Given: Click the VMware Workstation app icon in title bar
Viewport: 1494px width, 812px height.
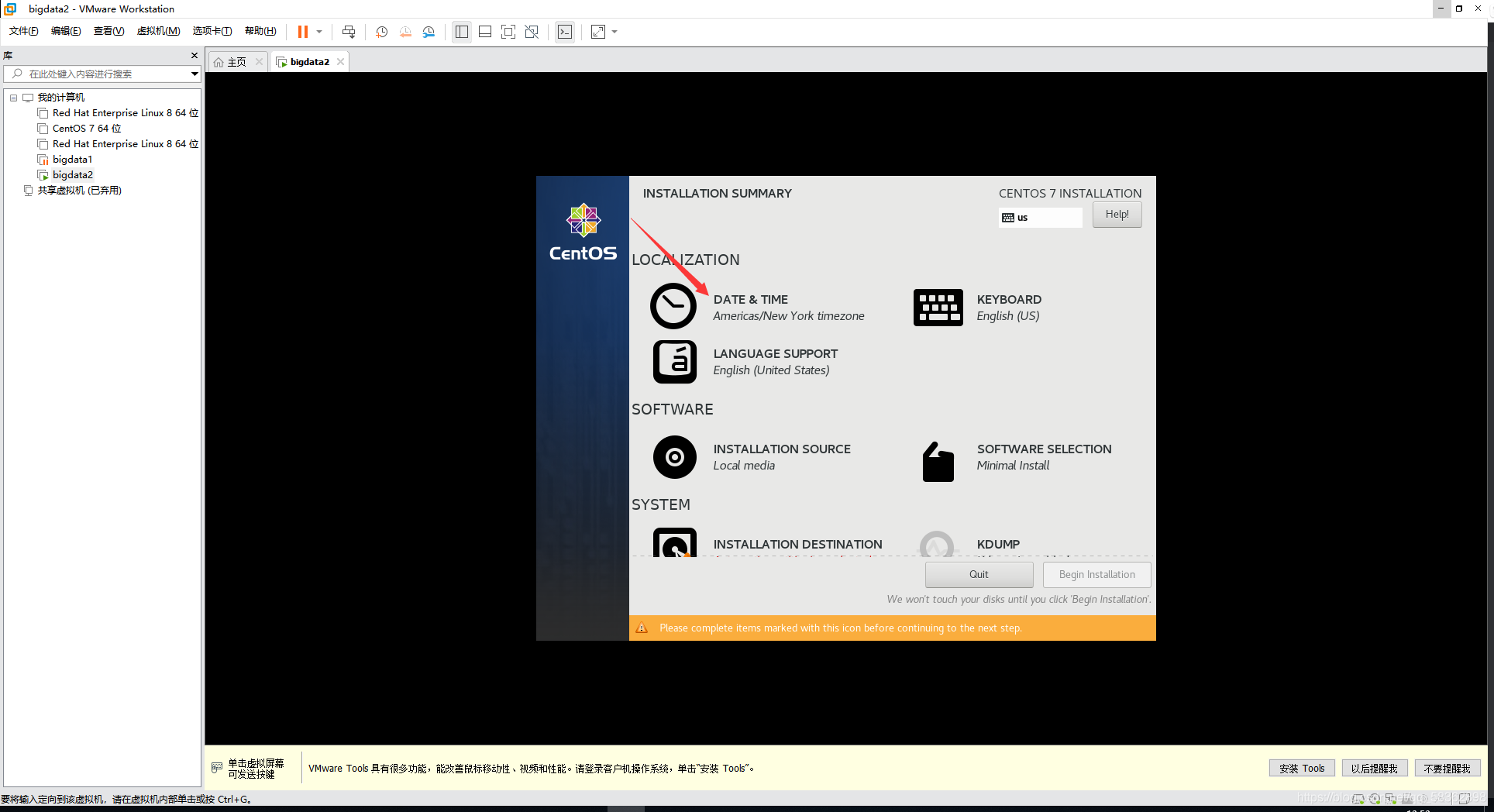Looking at the screenshot, I should (10, 9).
